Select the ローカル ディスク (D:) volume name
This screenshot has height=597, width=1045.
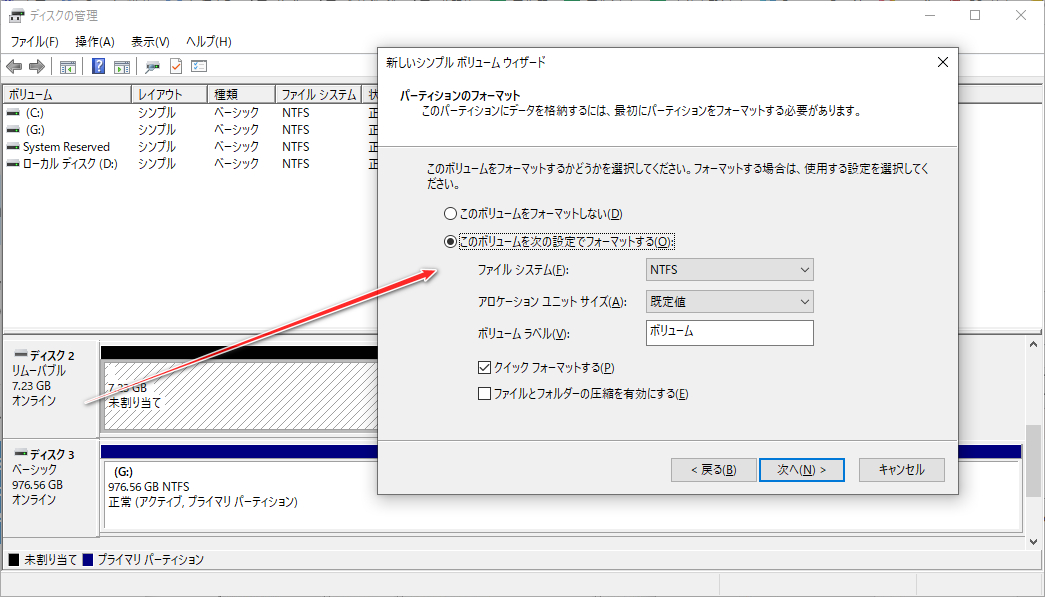coord(70,163)
